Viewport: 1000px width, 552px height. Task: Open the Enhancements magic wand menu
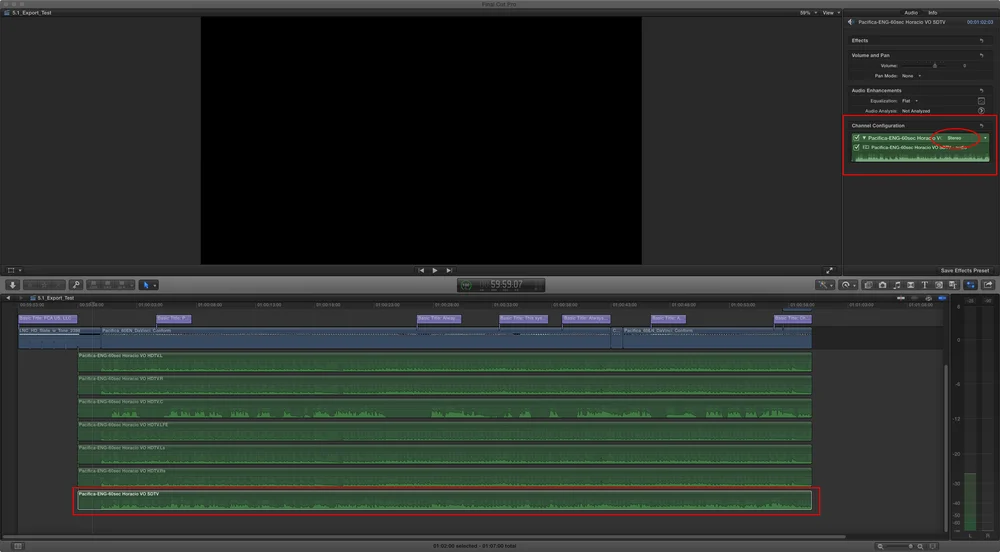(x=823, y=285)
